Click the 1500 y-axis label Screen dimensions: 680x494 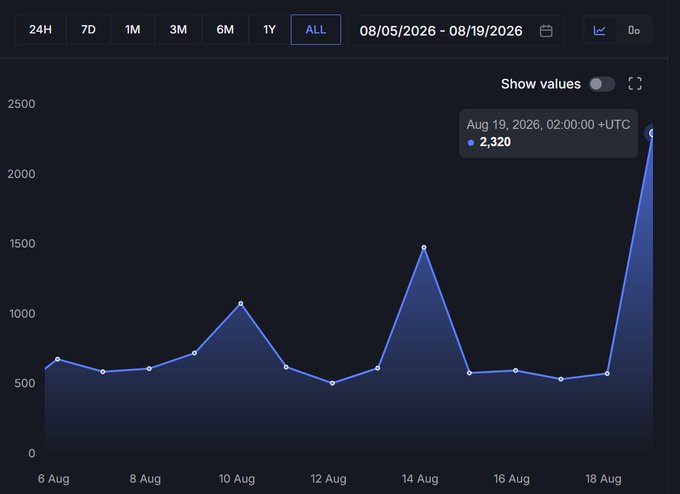(22, 244)
